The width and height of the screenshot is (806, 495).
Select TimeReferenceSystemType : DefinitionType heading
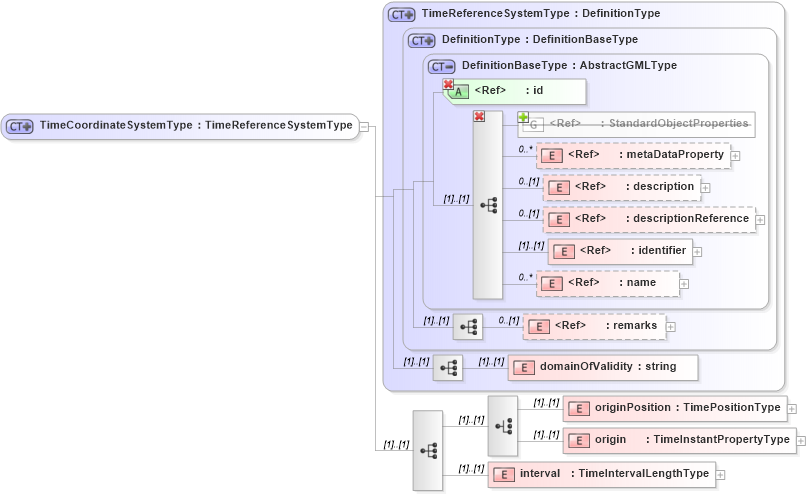pos(541,13)
